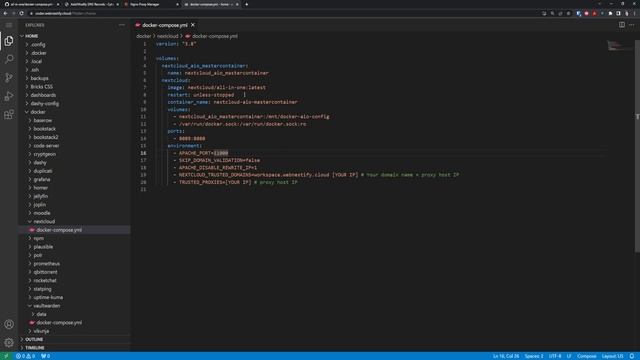640x360 pixels.
Task: Click the forwarded ports status item
Action: [45, 356]
